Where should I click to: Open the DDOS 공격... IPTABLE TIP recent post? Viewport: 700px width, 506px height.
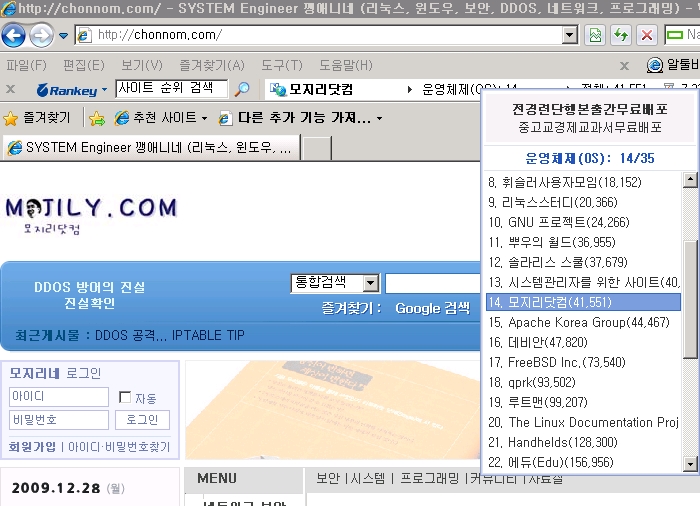tap(170, 335)
